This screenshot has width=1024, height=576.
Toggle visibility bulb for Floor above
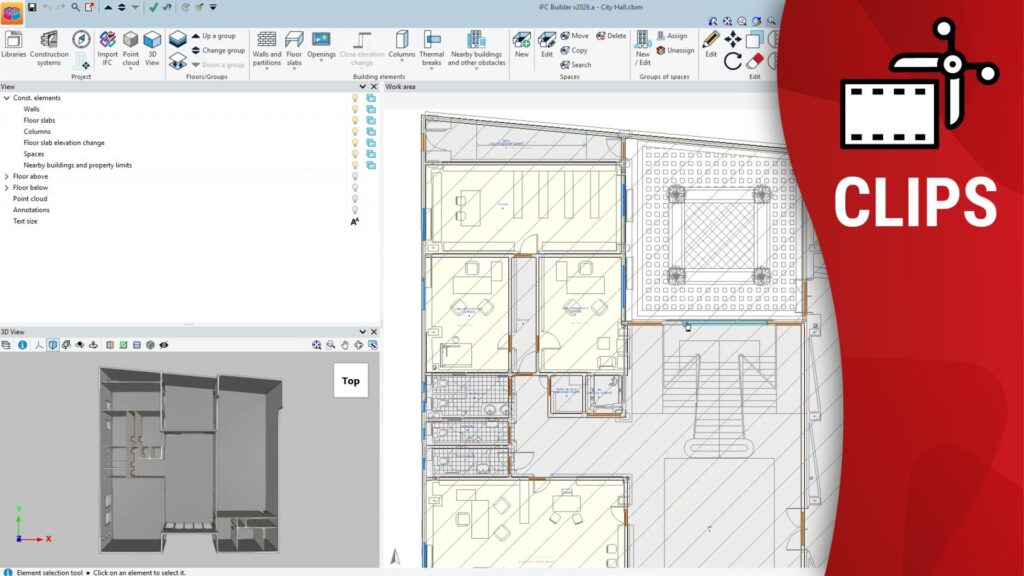[x=354, y=176]
